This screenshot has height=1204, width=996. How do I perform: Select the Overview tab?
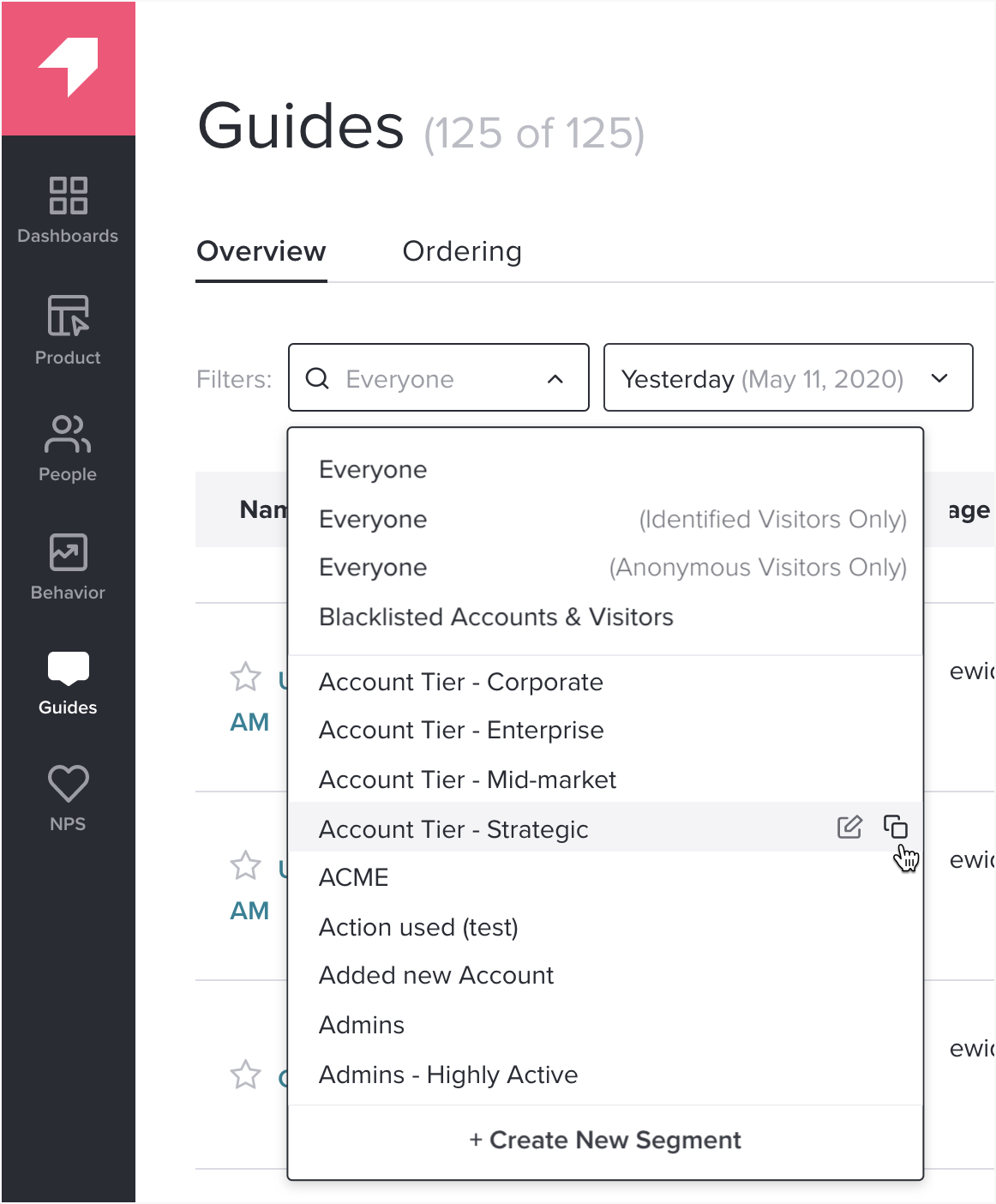coord(261,251)
